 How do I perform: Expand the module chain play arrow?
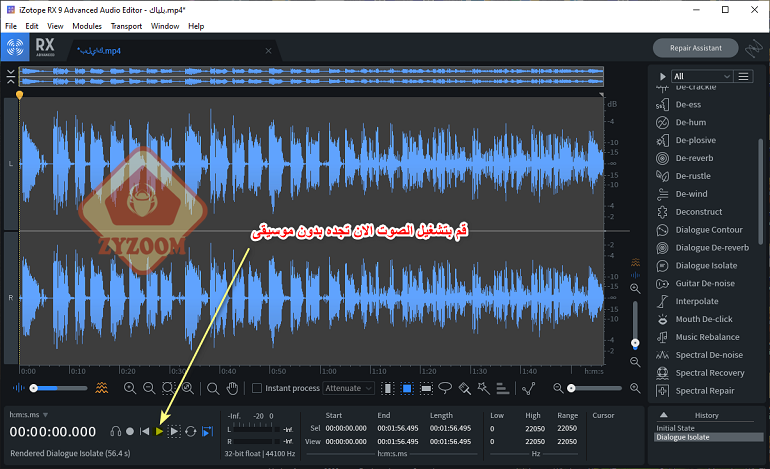point(662,76)
